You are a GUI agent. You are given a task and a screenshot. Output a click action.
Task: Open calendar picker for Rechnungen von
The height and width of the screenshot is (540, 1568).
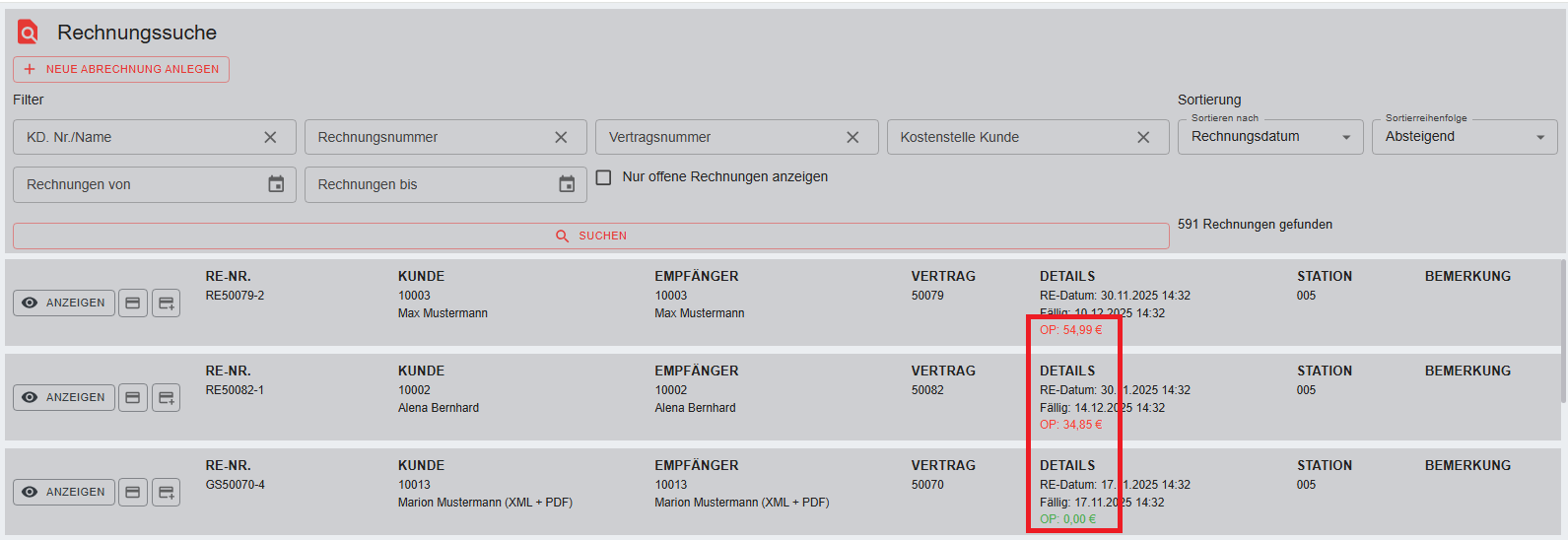(x=276, y=184)
